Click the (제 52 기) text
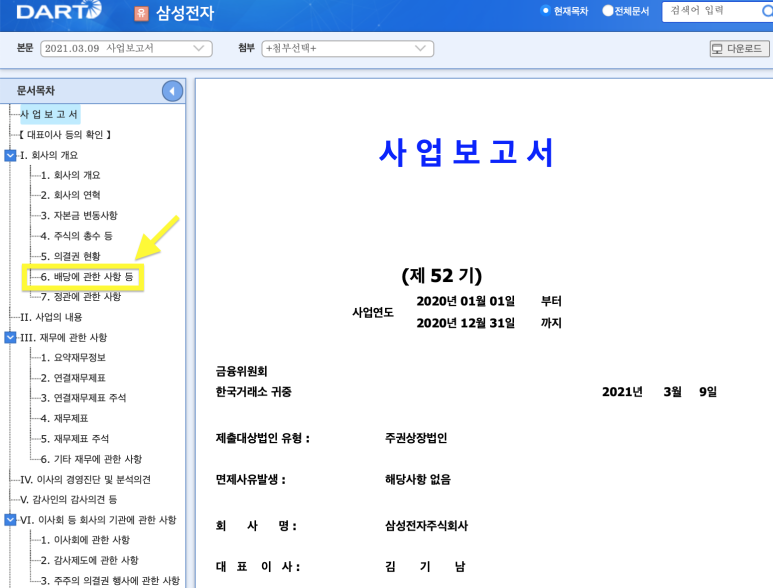This screenshot has width=773, height=588. 442,276
